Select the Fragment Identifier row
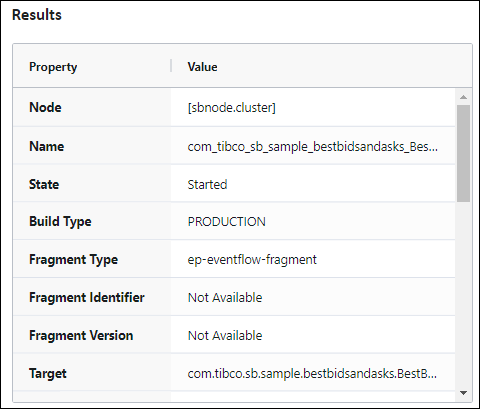 (234, 297)
